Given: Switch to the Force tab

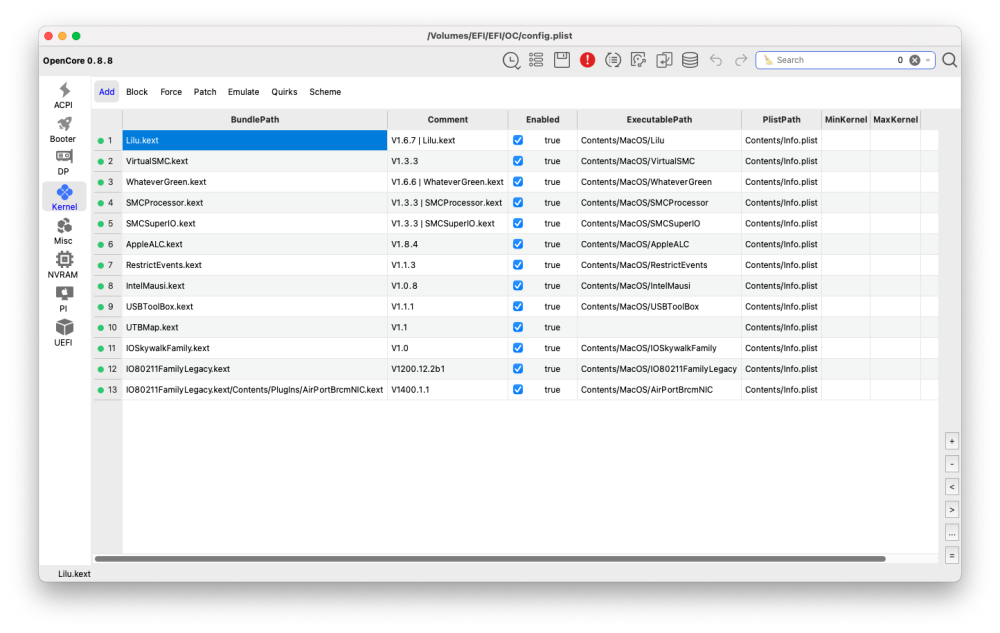Looking at the screenshot, I should click(171, 92).
